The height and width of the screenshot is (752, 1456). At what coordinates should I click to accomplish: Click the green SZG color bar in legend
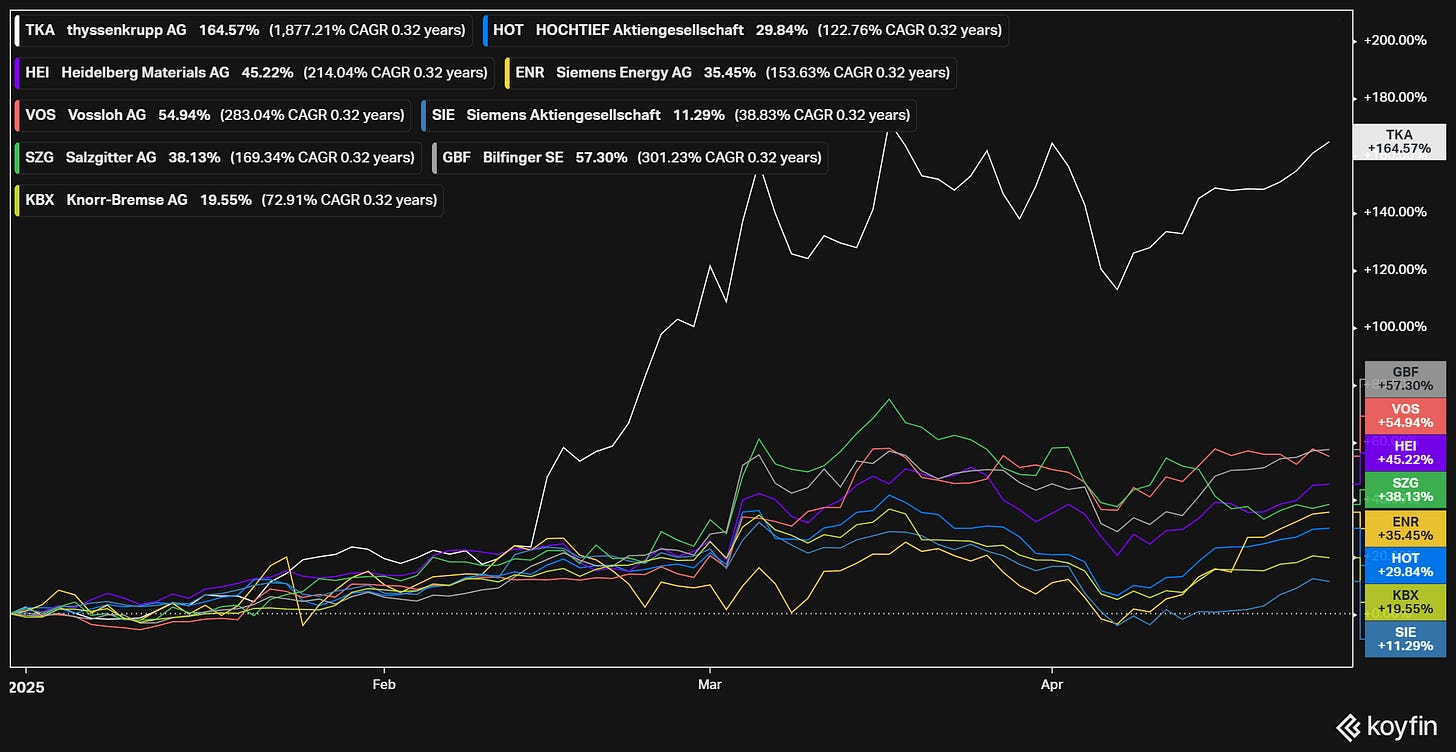coord(19,157)
